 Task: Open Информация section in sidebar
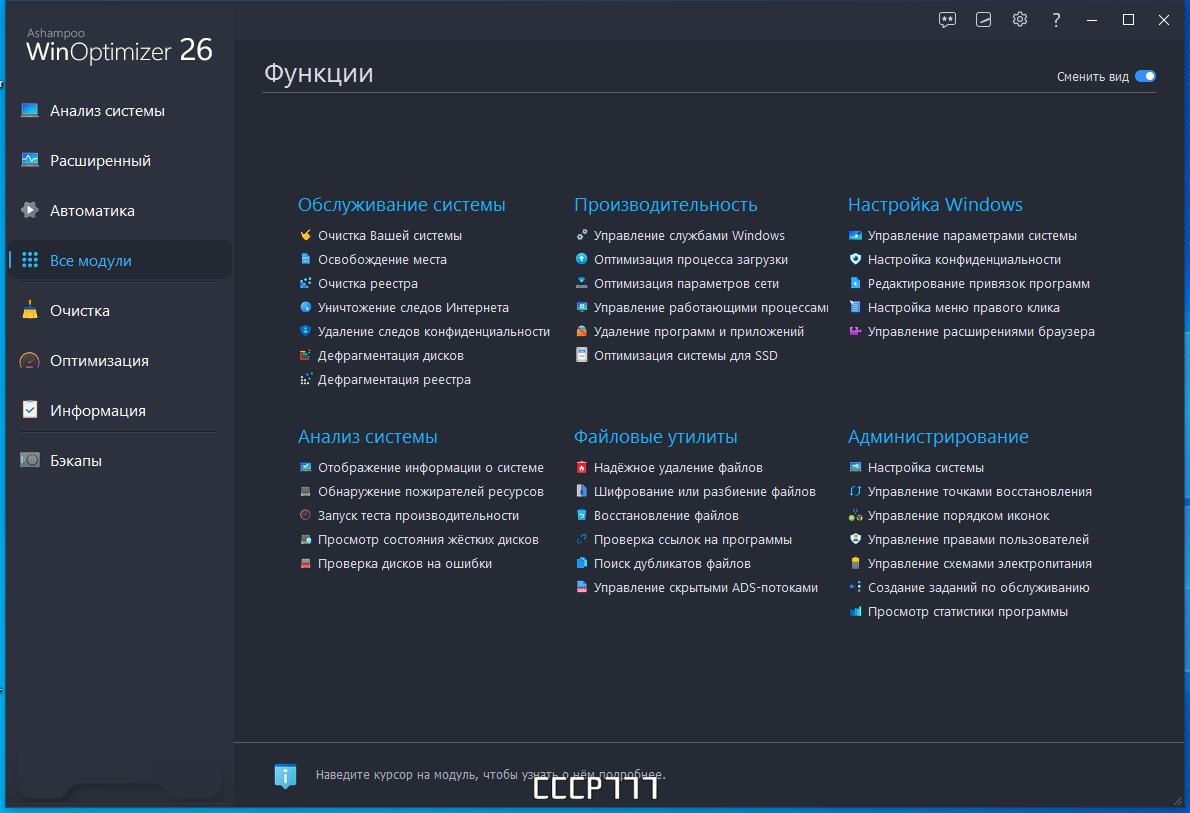(x=97, y=411)
